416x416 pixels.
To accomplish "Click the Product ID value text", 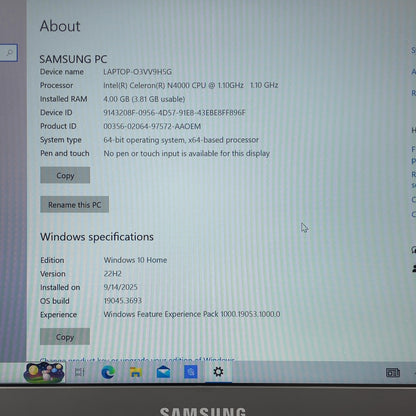I will pos(152,126).
